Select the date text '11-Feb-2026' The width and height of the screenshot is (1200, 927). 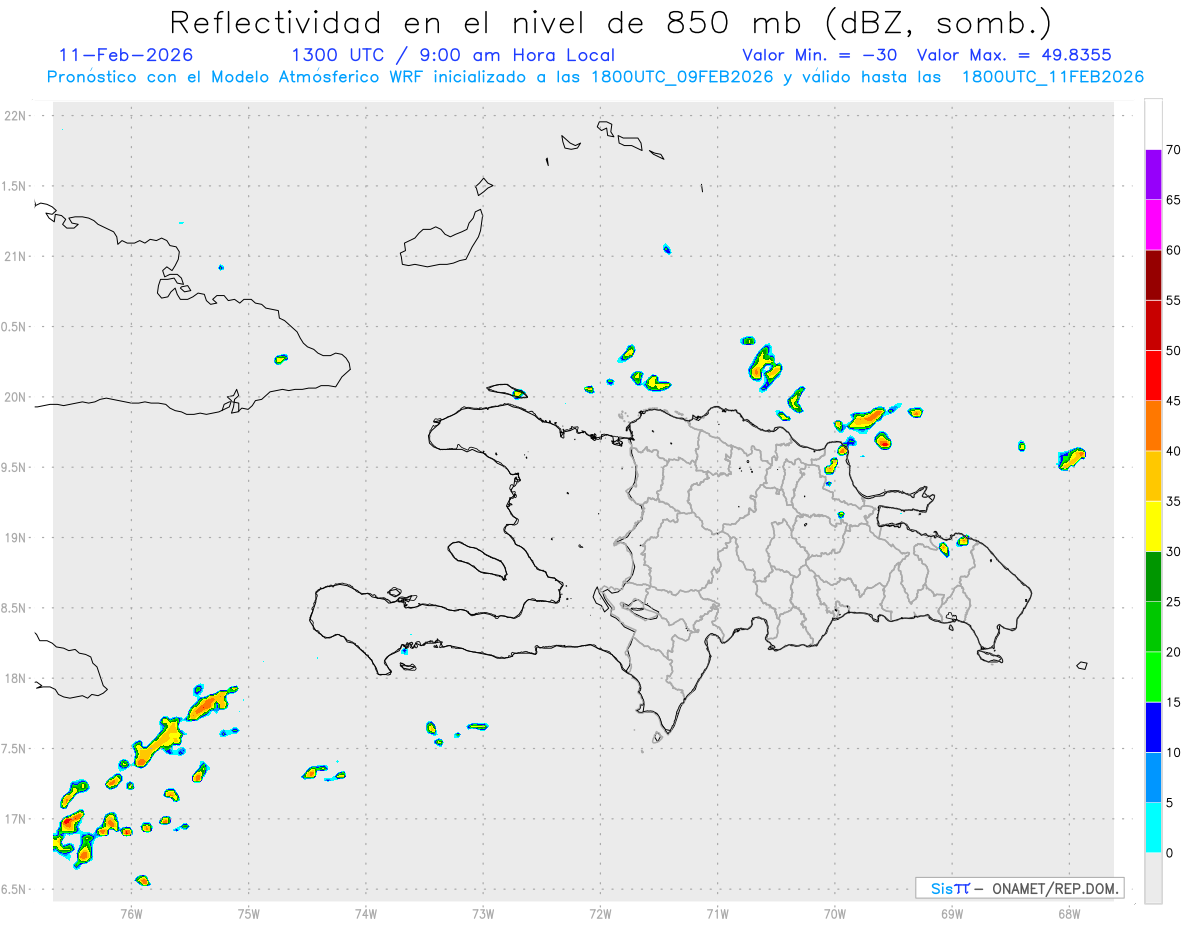125,55
